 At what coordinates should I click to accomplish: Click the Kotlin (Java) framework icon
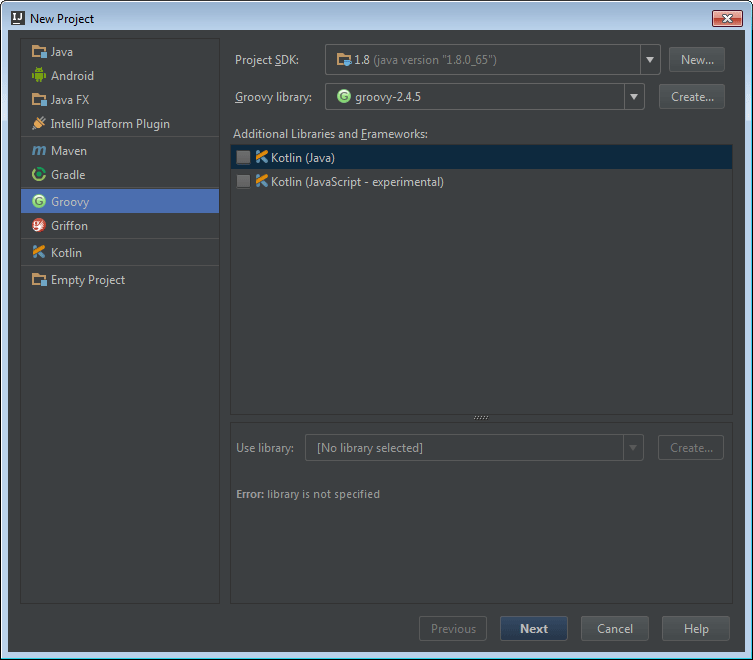(x=262, y=157)
